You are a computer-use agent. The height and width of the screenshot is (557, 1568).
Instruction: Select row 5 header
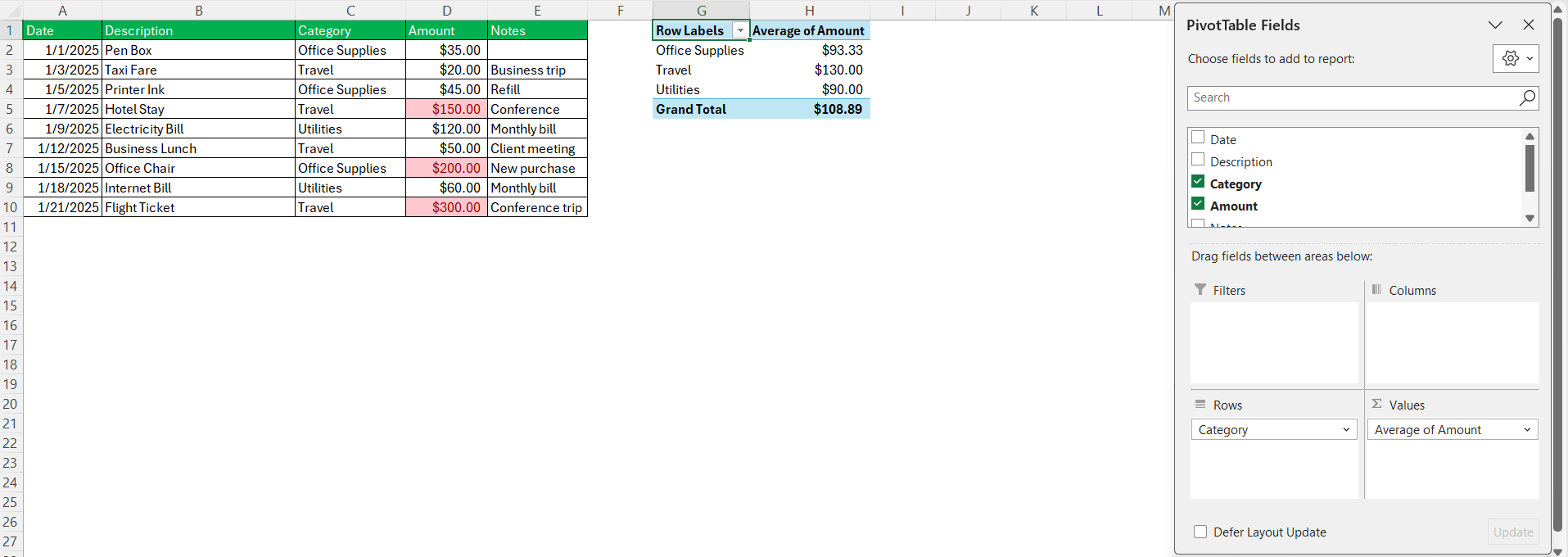pyautogui.click(x=11, y=109)
